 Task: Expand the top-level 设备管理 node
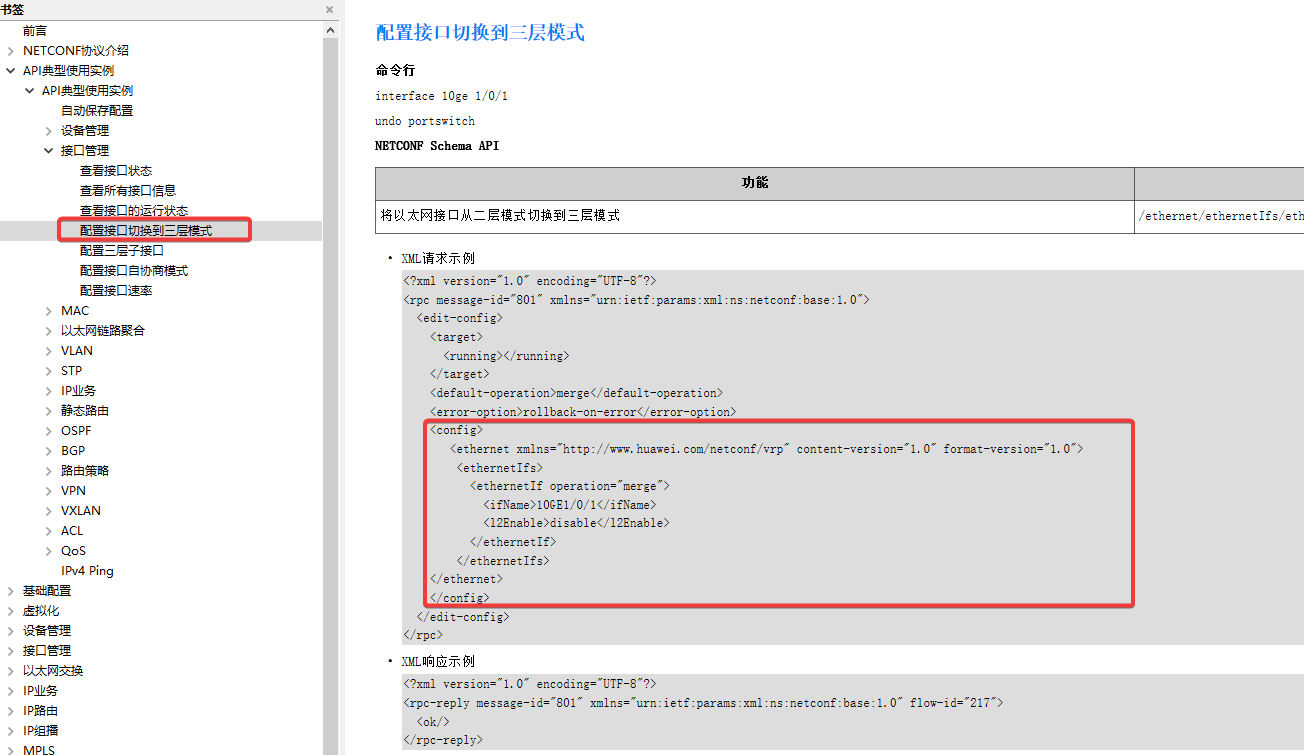pos(10,631)
